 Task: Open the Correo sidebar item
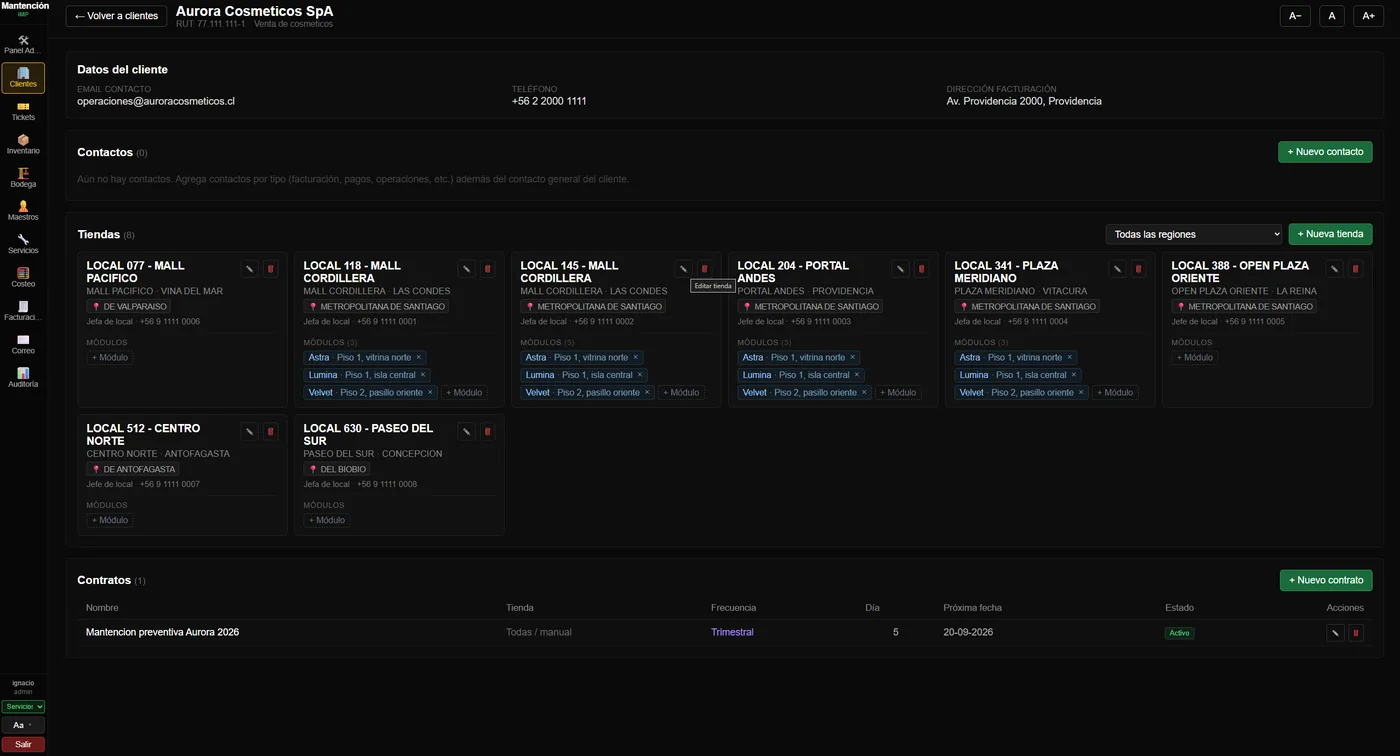coord(23,345)
